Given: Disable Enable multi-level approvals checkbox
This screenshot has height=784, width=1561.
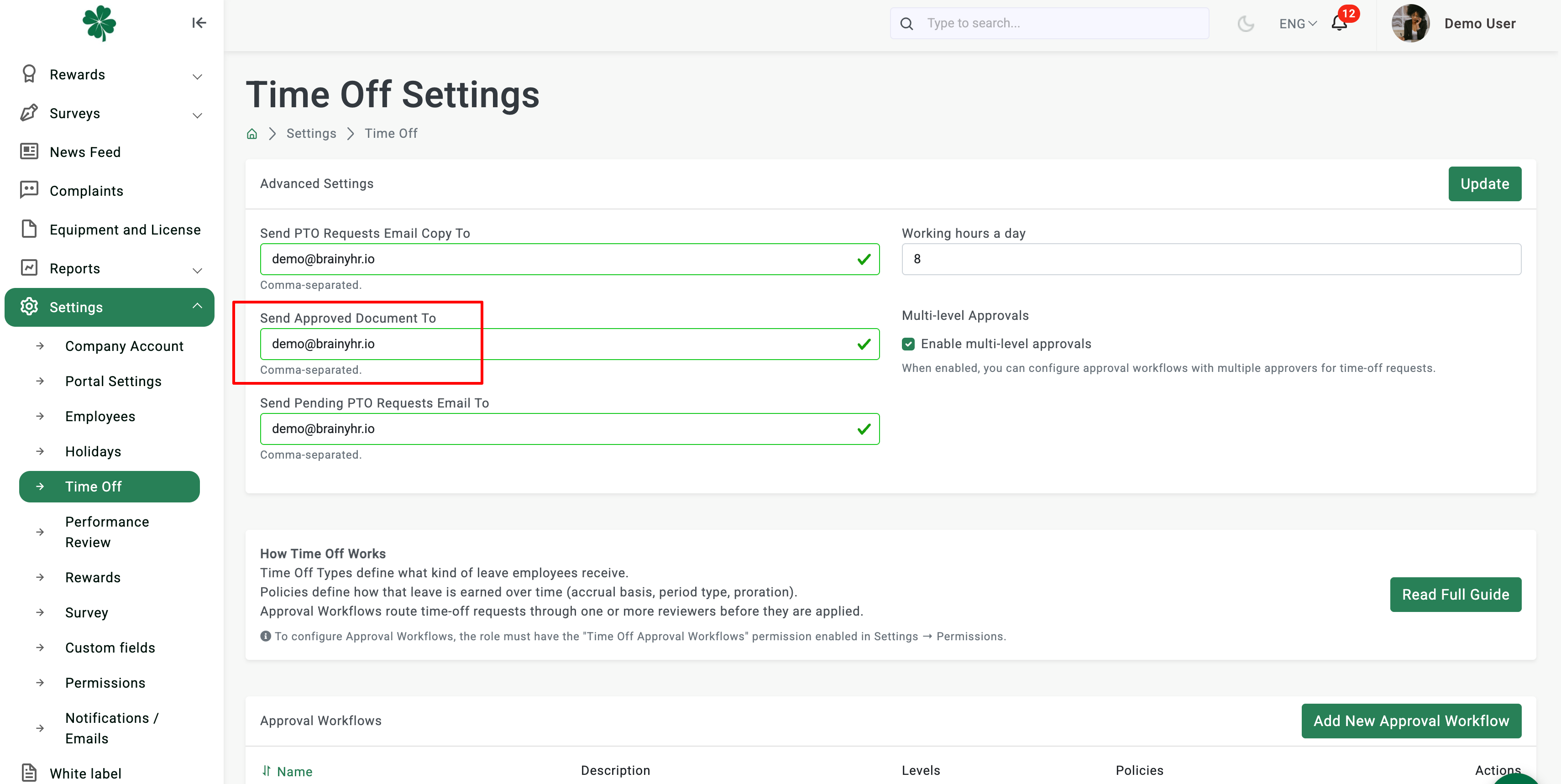Looking at the screenshot, I should (x=908, y=344).
